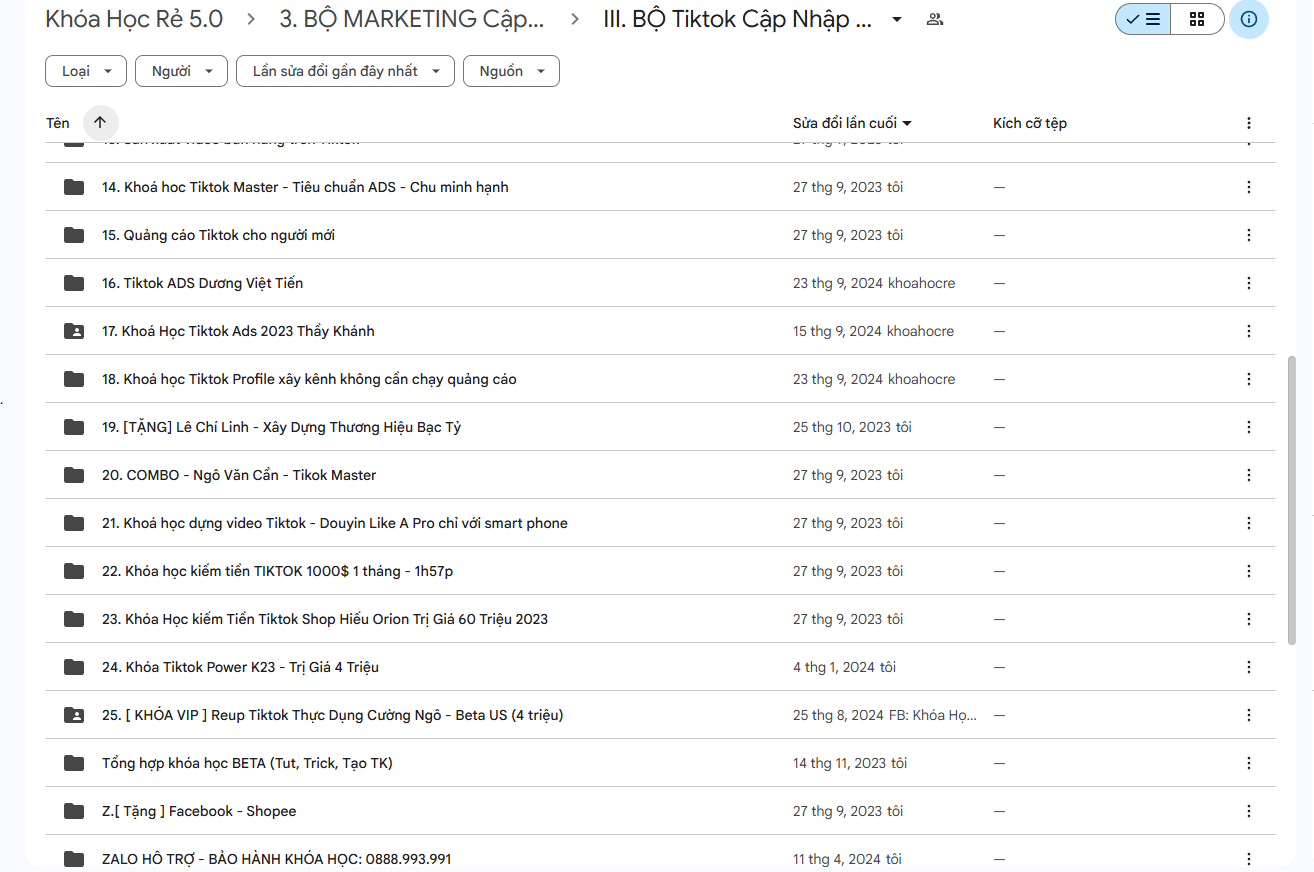Click shared folder icon for 17. Khoá Học Tiktok Ads

pos(74,331)
